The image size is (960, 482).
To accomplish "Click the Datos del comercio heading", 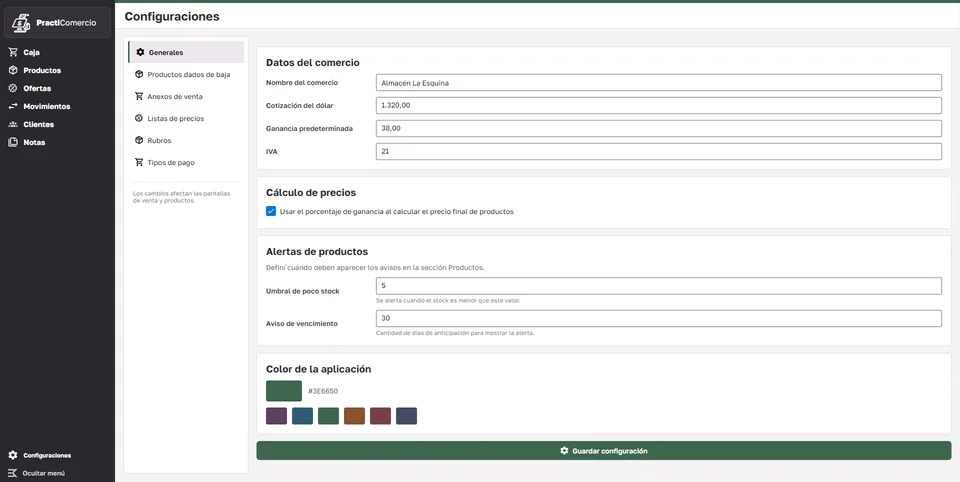I will pyautogui.click(x=313, y=62).
